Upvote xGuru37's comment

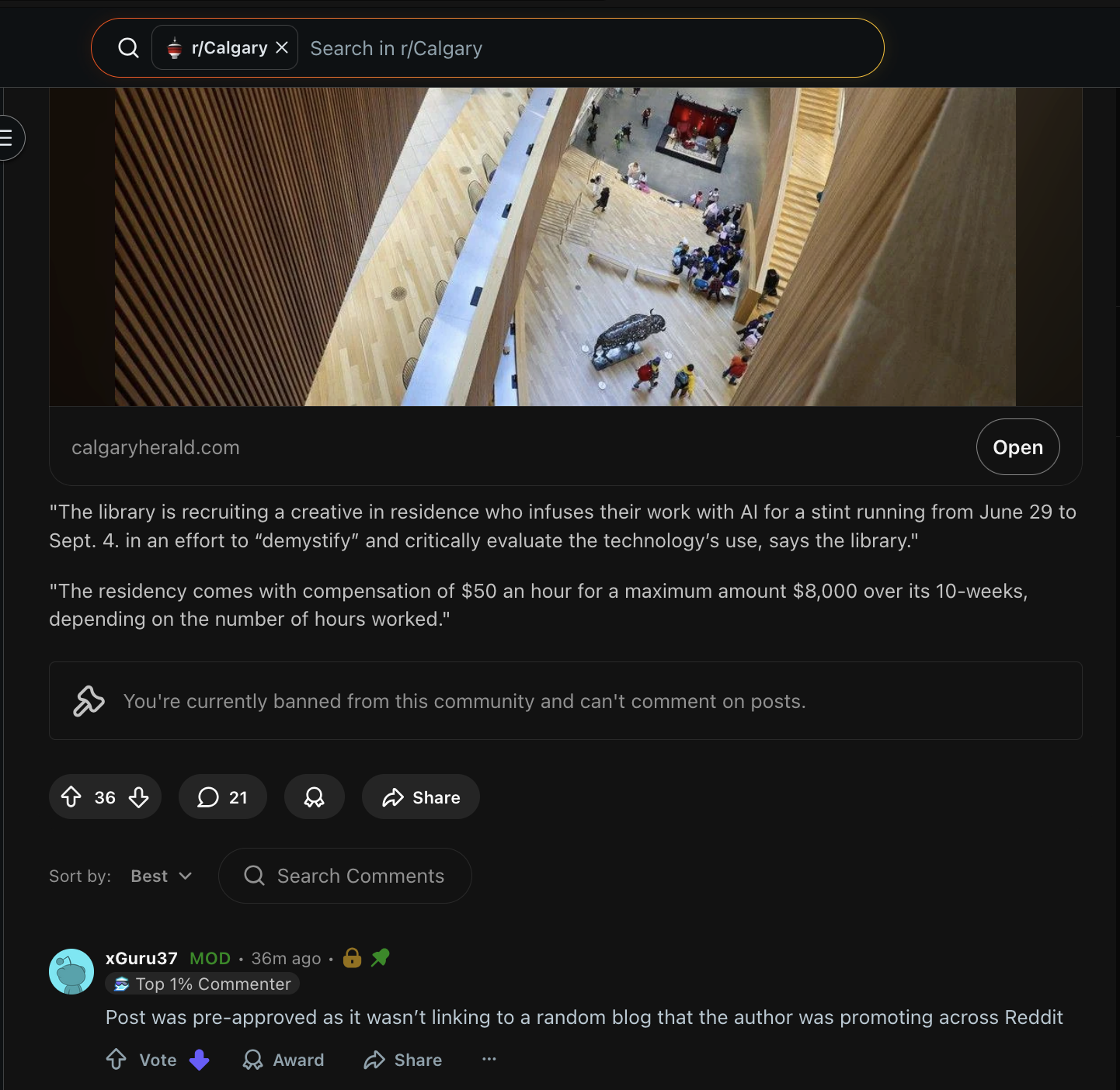[x=117, y=1060]
